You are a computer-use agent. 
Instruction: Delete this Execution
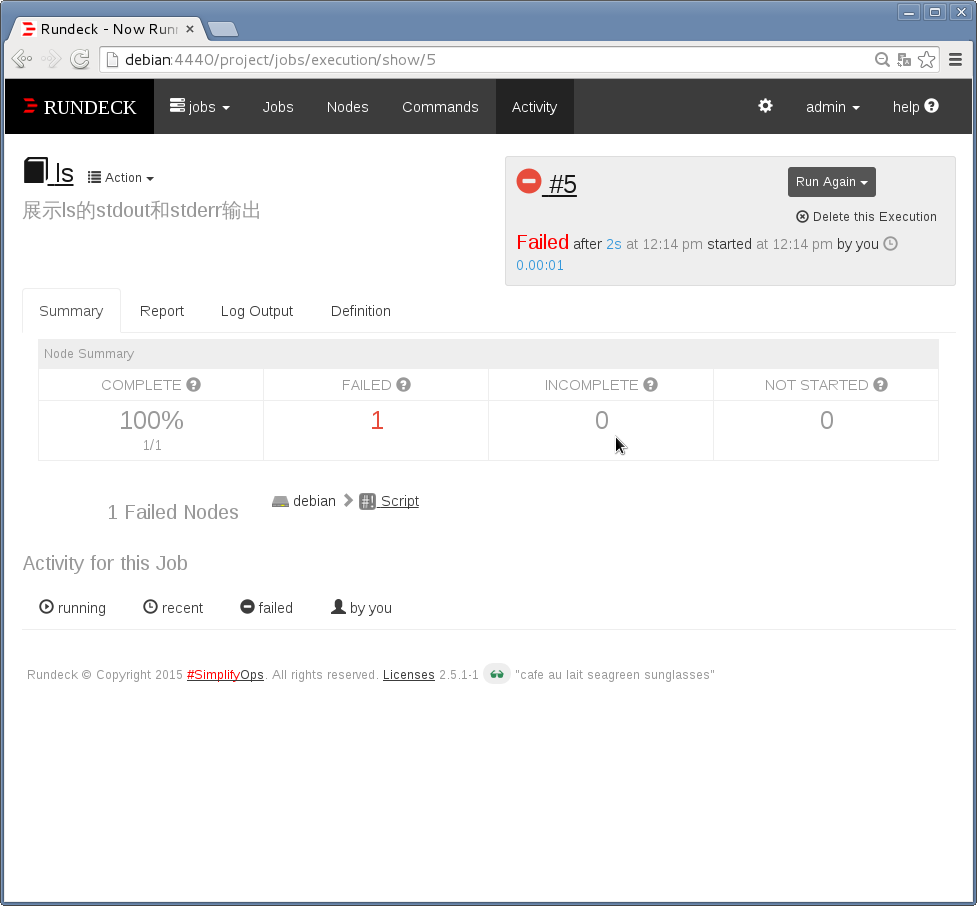(x=866, y=217)
